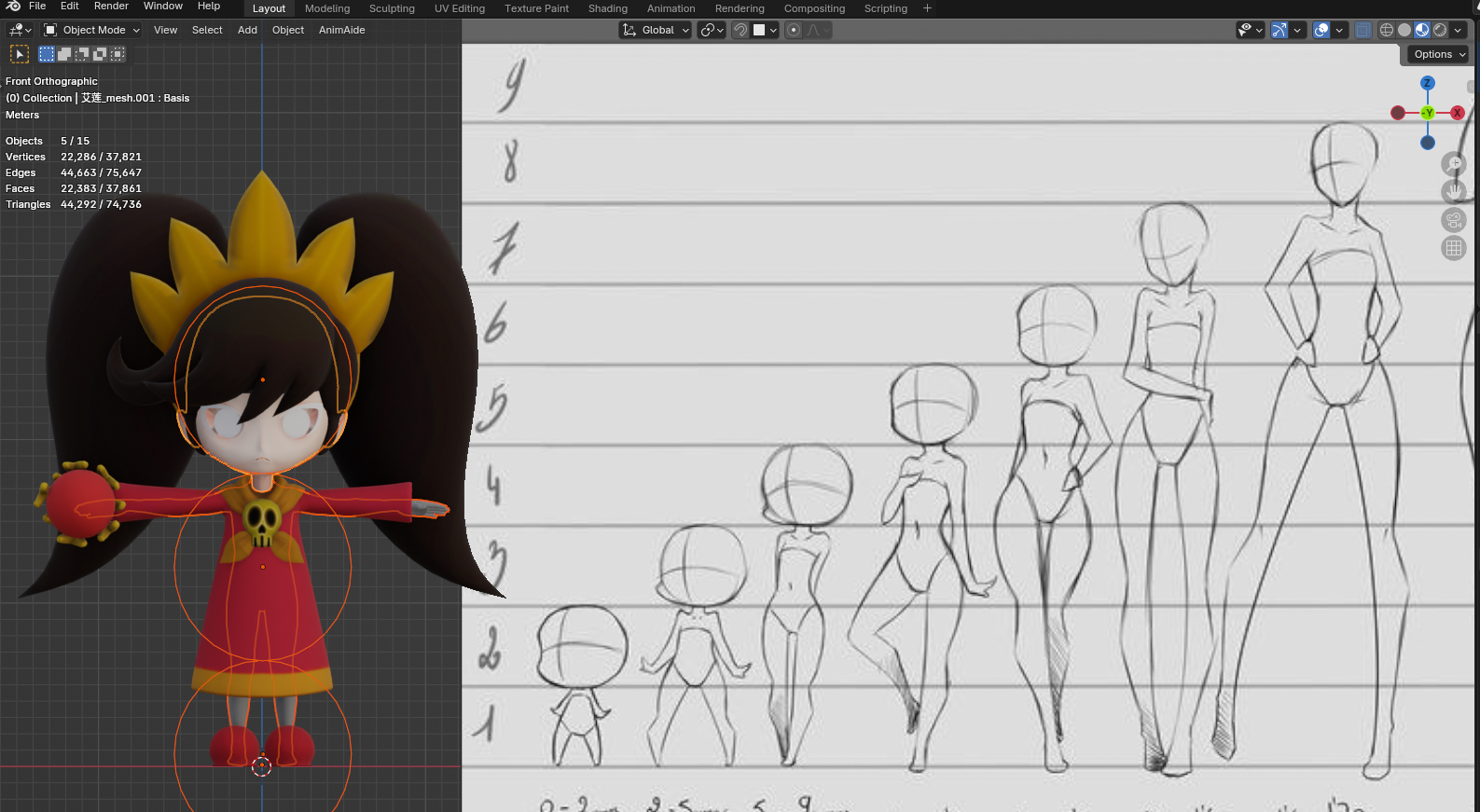Switch to material preview shading

[1422, 30]
